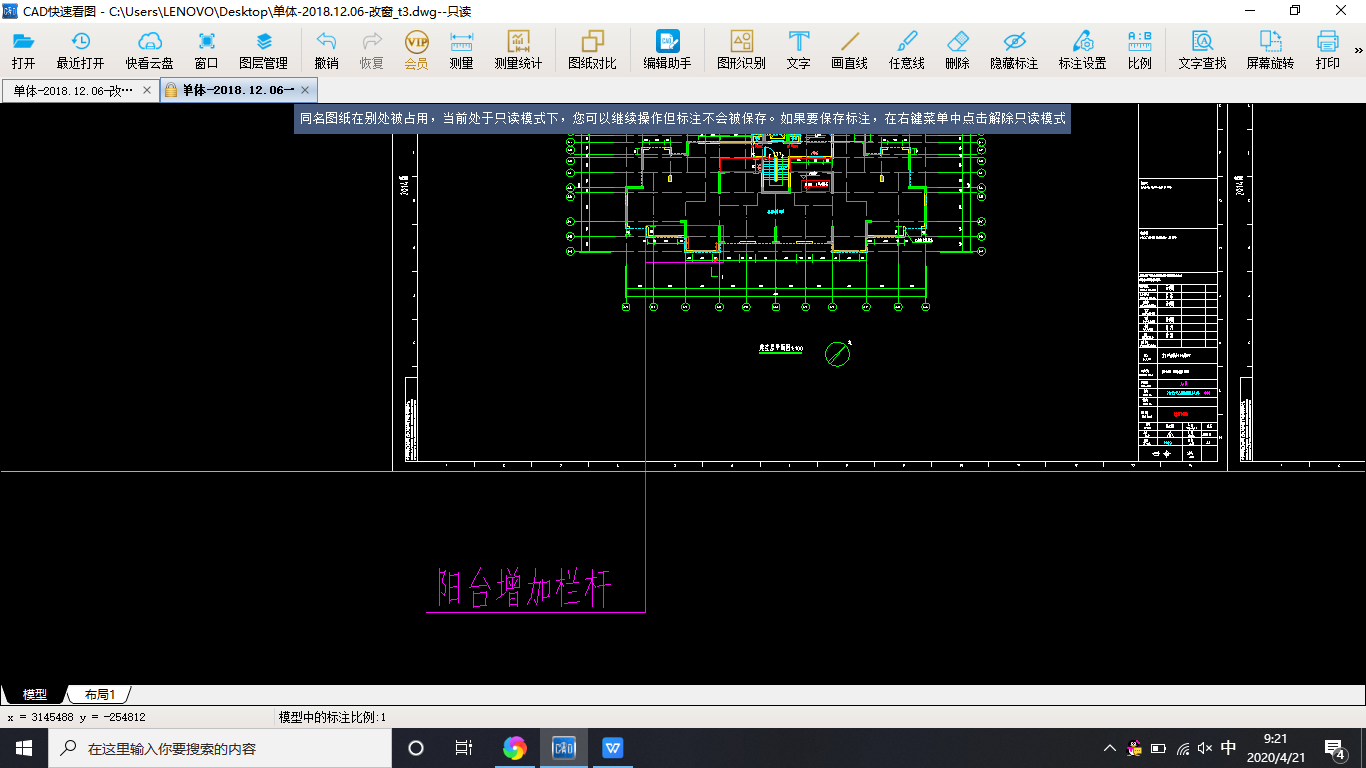This screenshot has height=768, width=1366.
Task: Toggle 隐藏标注 hide annotations
Action: 1014,50
